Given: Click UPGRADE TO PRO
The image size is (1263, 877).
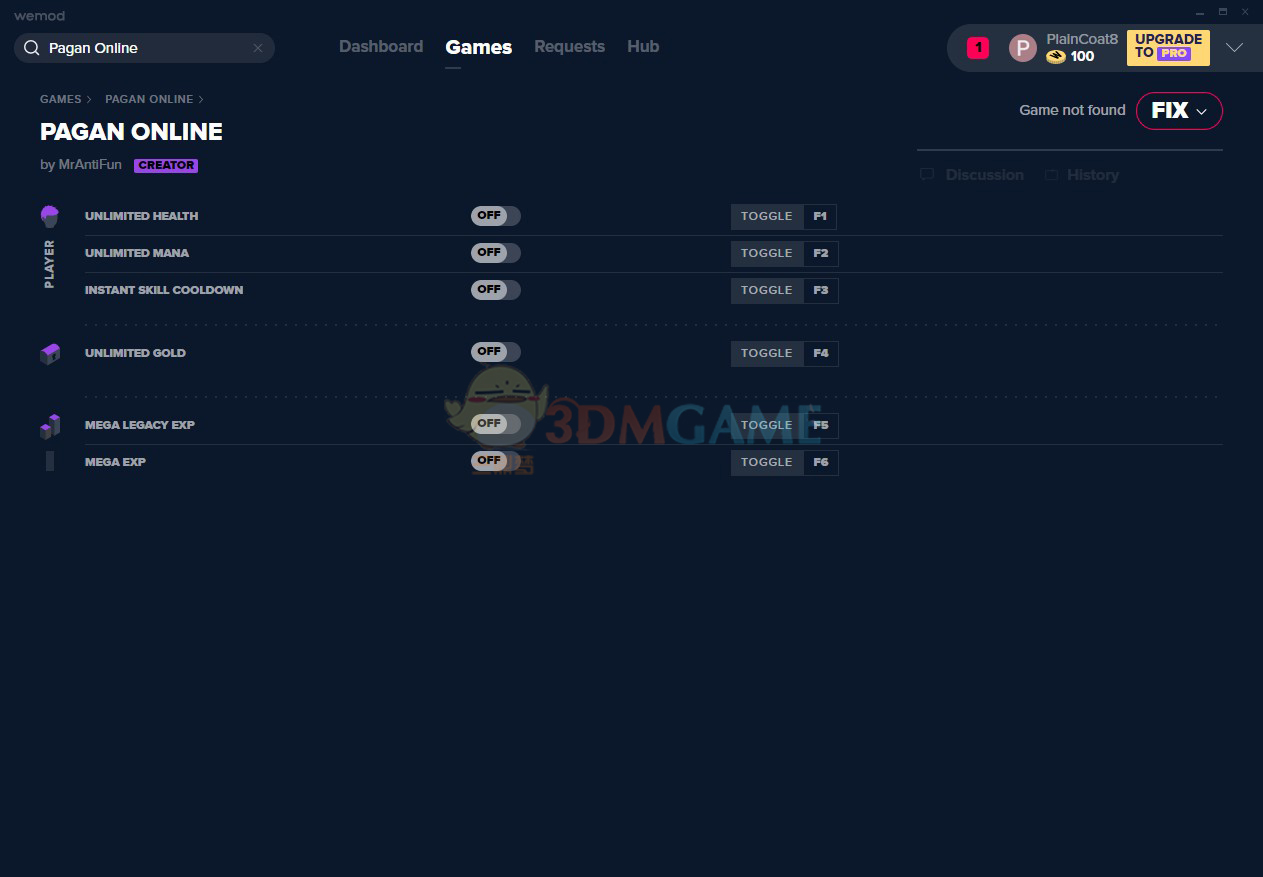Looking at the screenshot, I should click(x=1167, y=47).
